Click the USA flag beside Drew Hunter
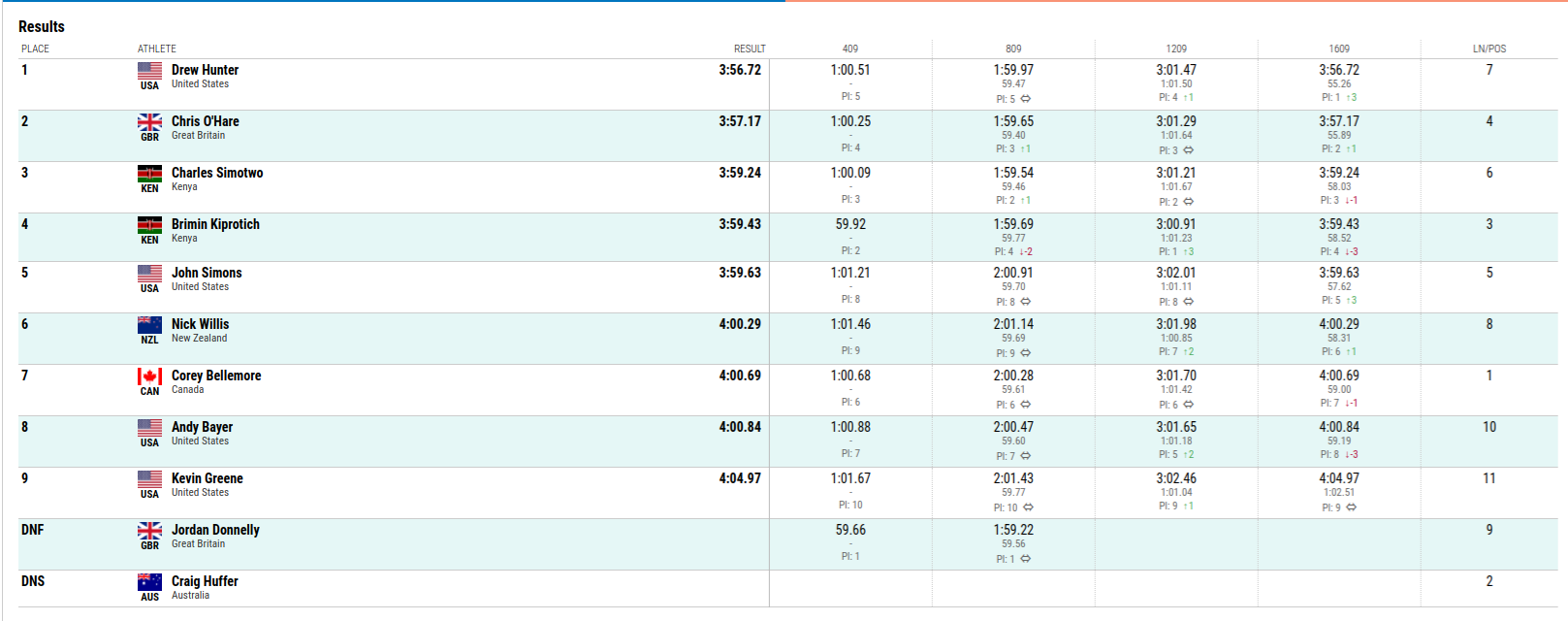1568x621 pixels. click(x=149, y=70)
